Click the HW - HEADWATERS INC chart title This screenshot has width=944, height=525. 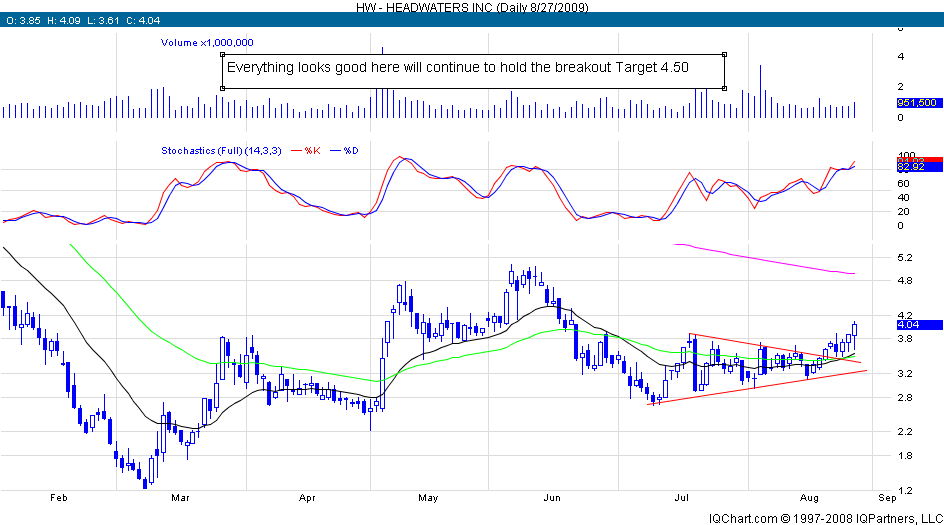click(x=472, y=7)
